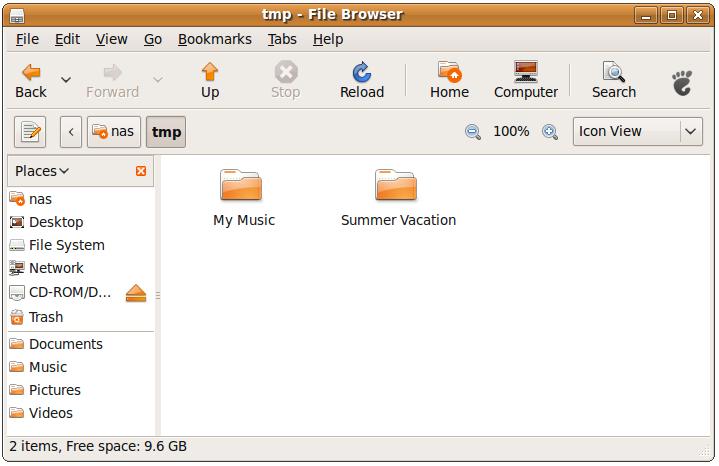This screenshot has height=466, width=719.
Task: Open the Back history dropdown arrow
Action: pos(66,80)
